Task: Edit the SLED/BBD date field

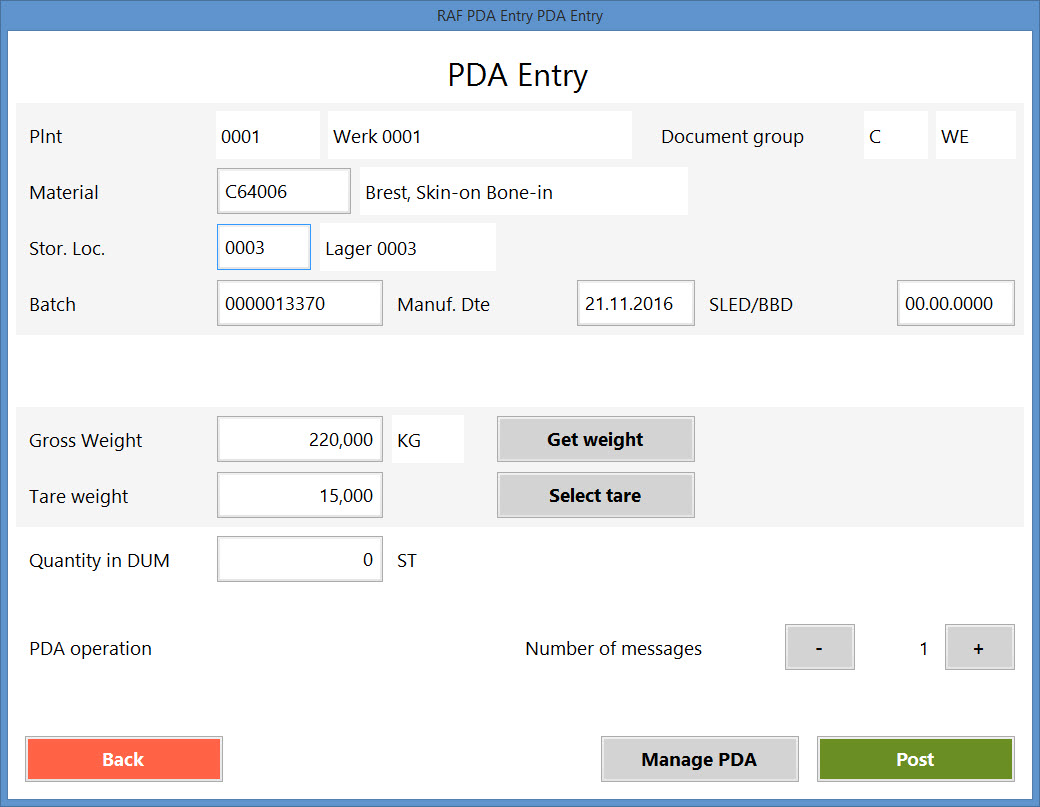Action: coord(955,303)
